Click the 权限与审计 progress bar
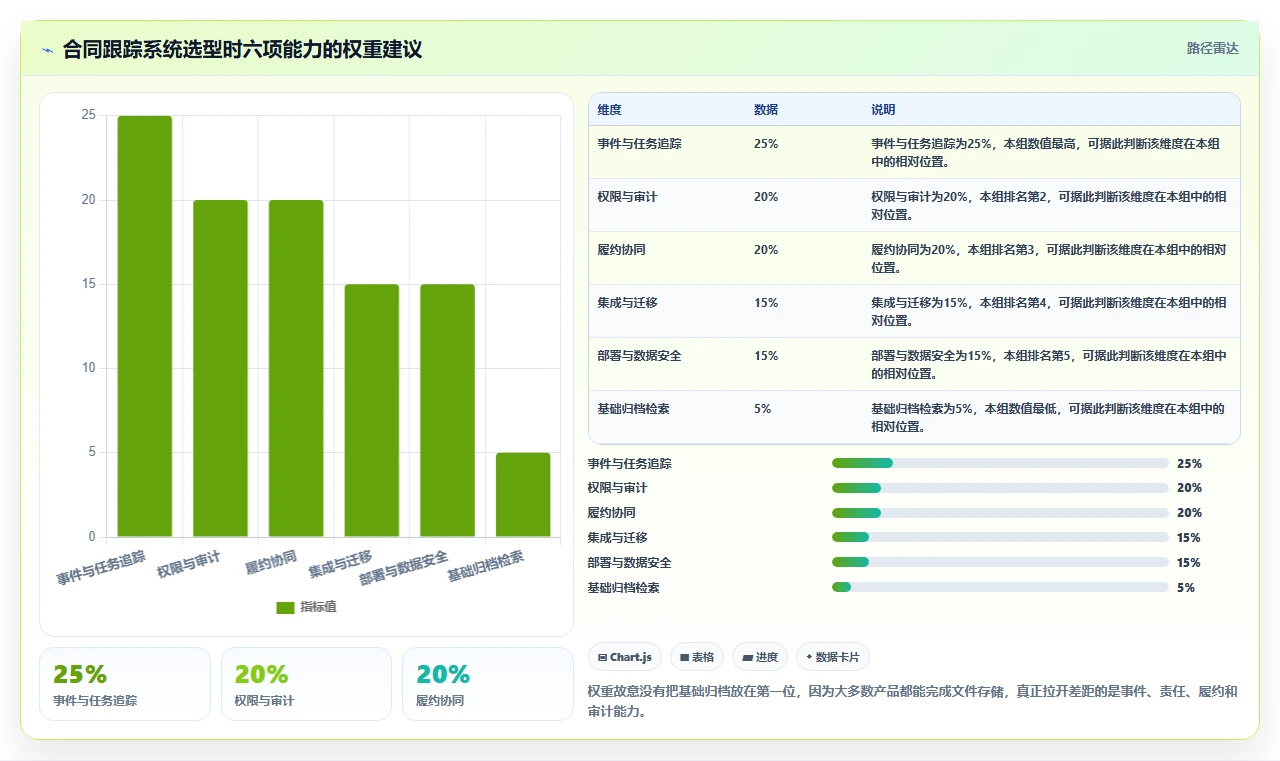Viewport: 1280px width, 761px height. click(1000, 488)
